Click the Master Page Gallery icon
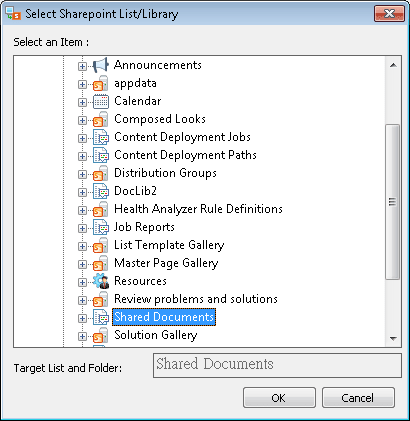Viewport: 410px width, 421px height. click(101, 263)
